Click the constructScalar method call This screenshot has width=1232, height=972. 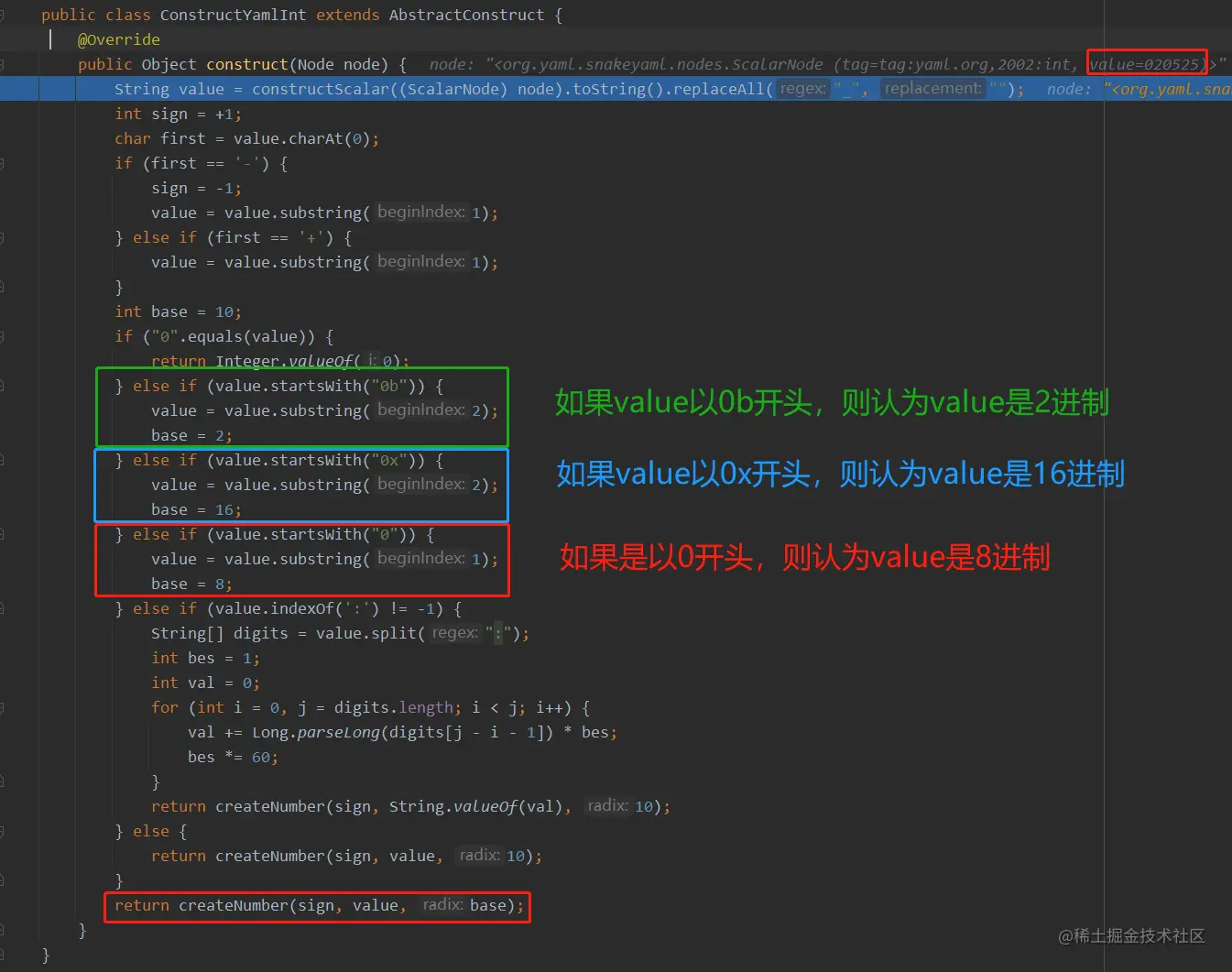(321, 89)
